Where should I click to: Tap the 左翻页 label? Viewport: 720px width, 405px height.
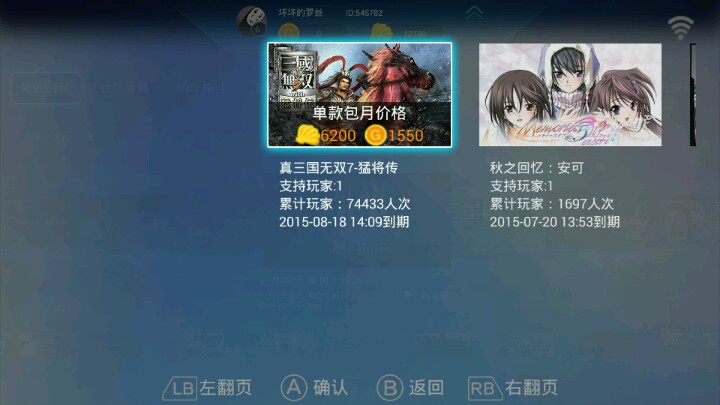225,388
